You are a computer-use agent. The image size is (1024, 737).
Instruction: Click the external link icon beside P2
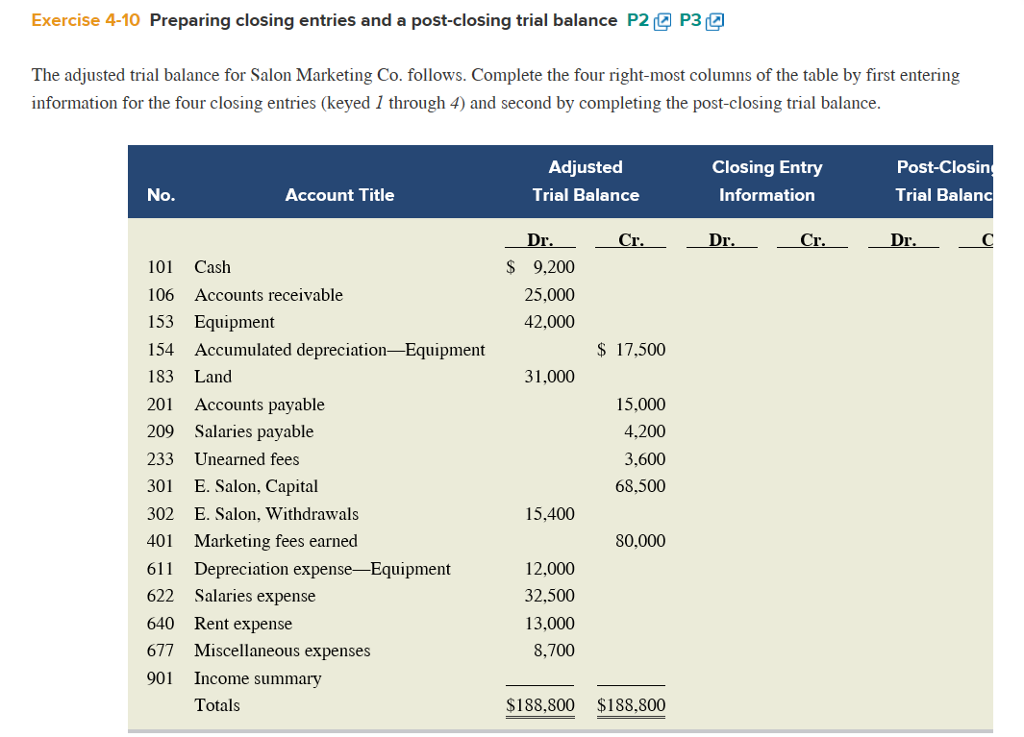click(x=662, y=22)
